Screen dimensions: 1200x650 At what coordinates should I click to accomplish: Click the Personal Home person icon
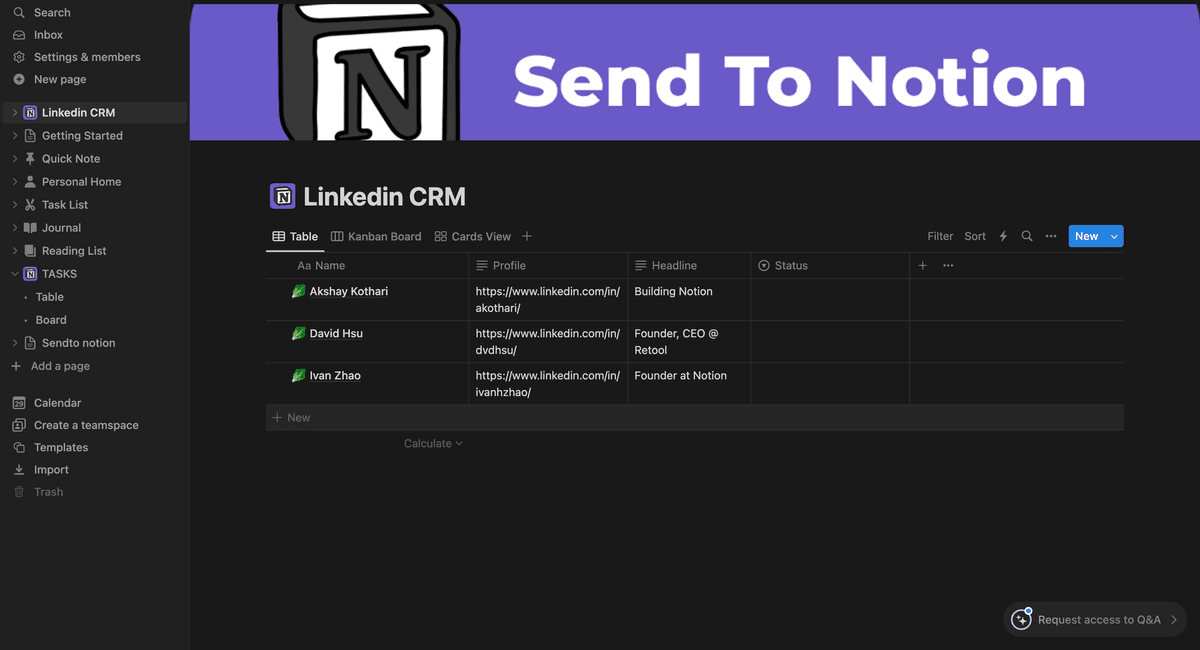coord(30,182)
